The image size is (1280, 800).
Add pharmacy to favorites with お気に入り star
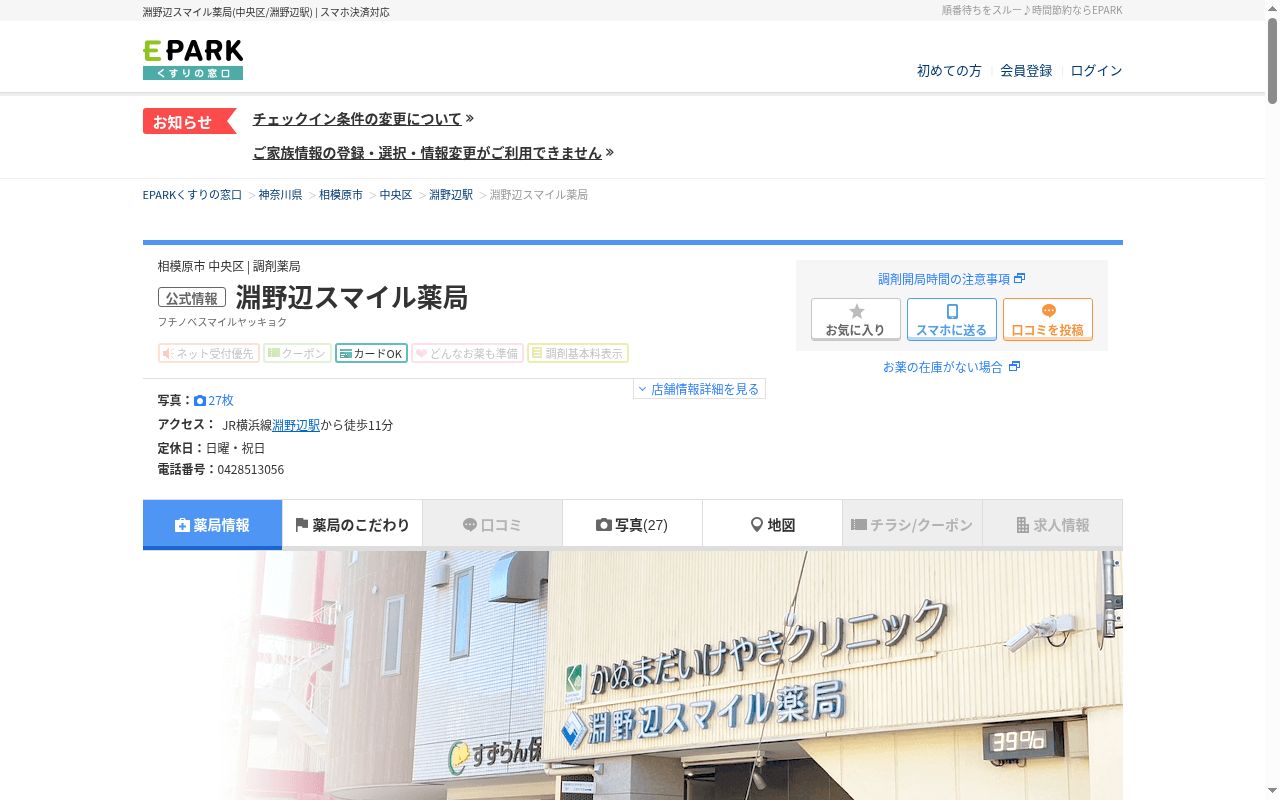856,319
